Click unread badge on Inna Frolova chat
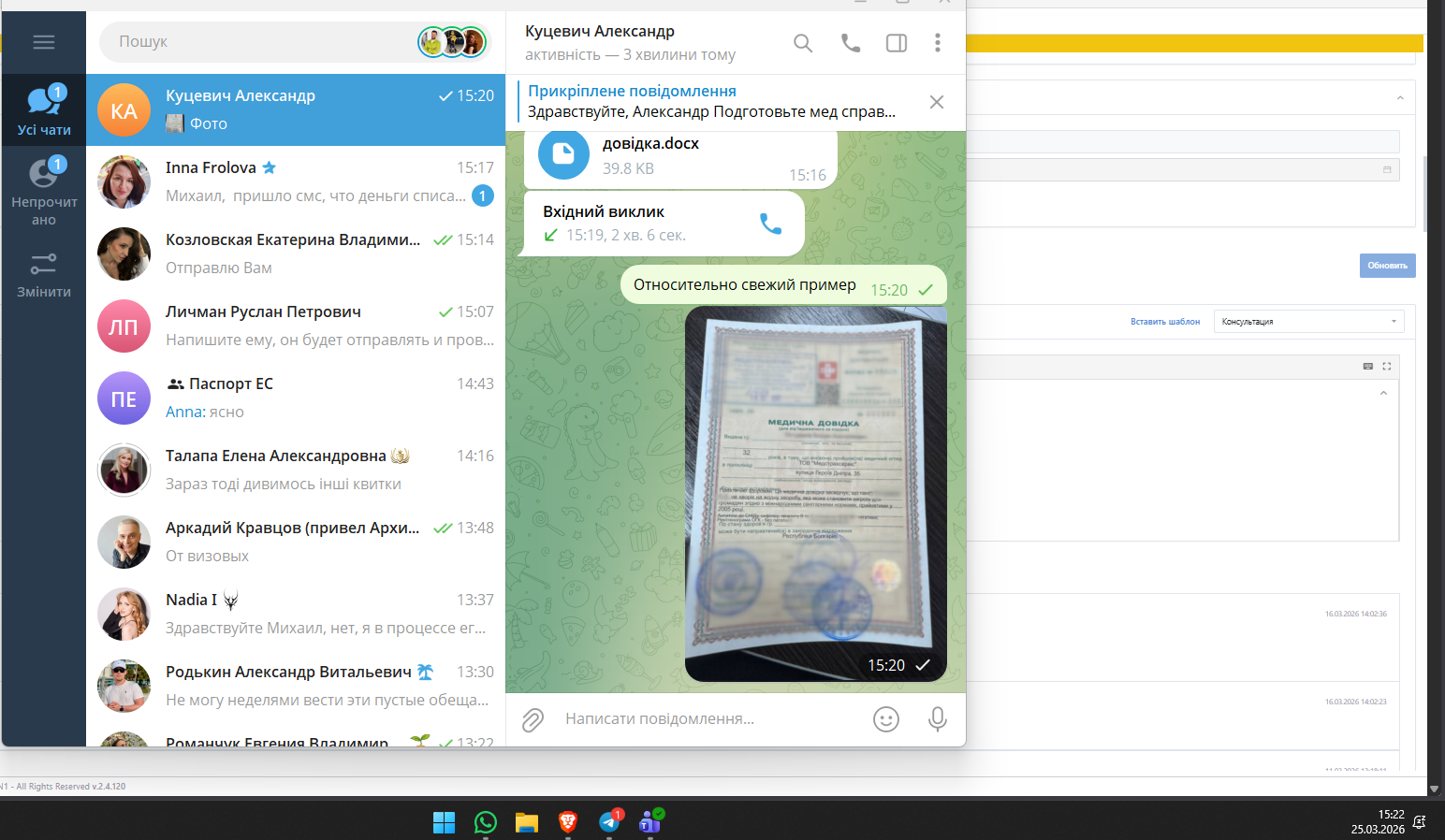 click(482, 196)
